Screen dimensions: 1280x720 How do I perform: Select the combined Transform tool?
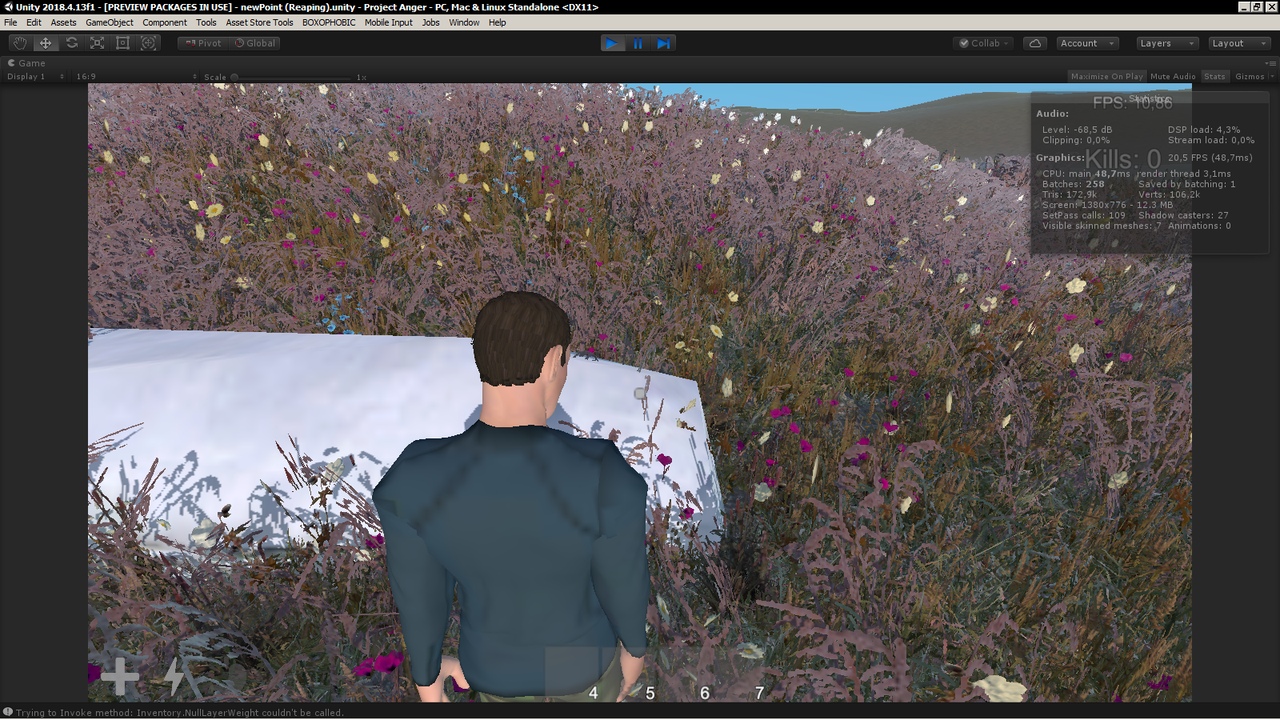(x=149, y=43)
